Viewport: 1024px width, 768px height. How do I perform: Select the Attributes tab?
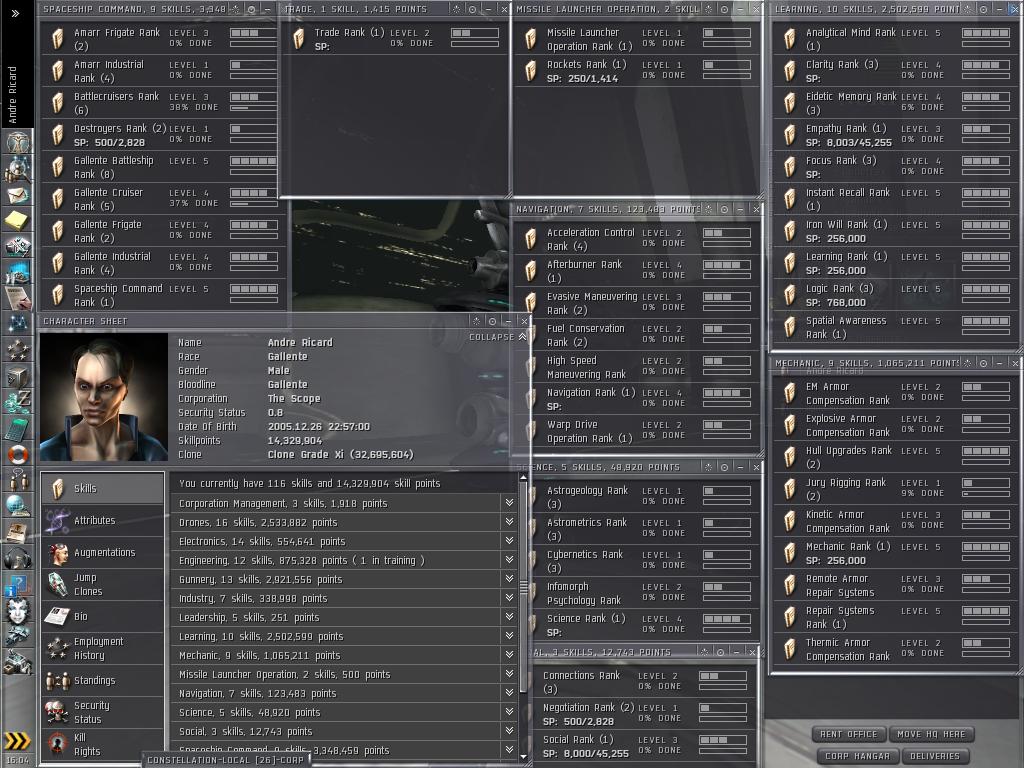point(103,520)
